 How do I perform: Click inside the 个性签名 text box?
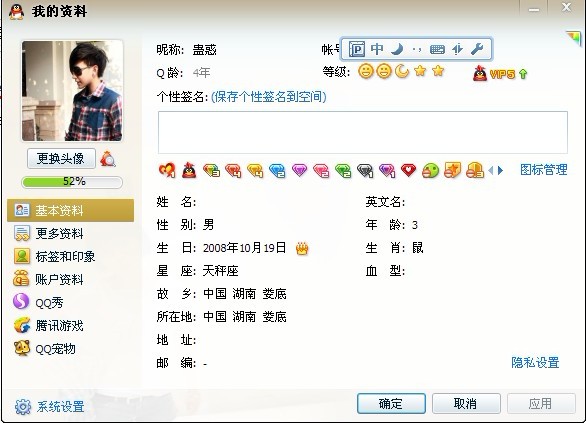(x=363, y=132)
